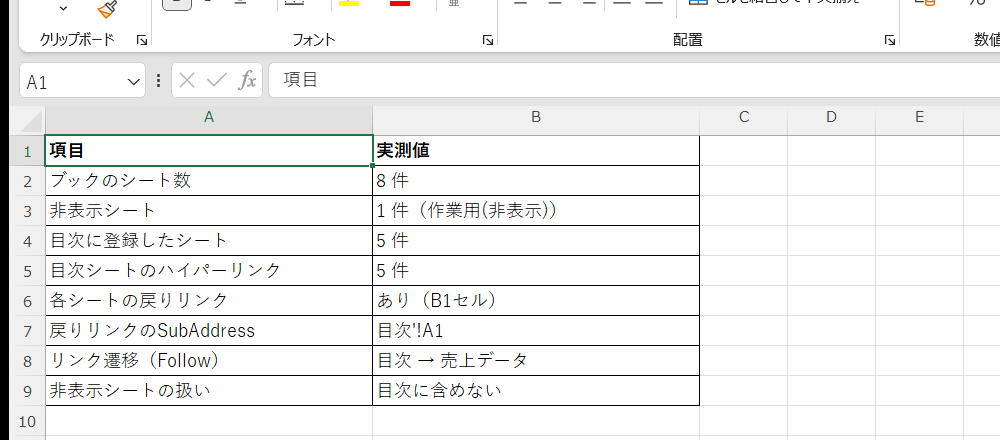Select cell ブックのシート数
Image resolution: width=1000 pixels, height=440 pixels.
[209, 181]
